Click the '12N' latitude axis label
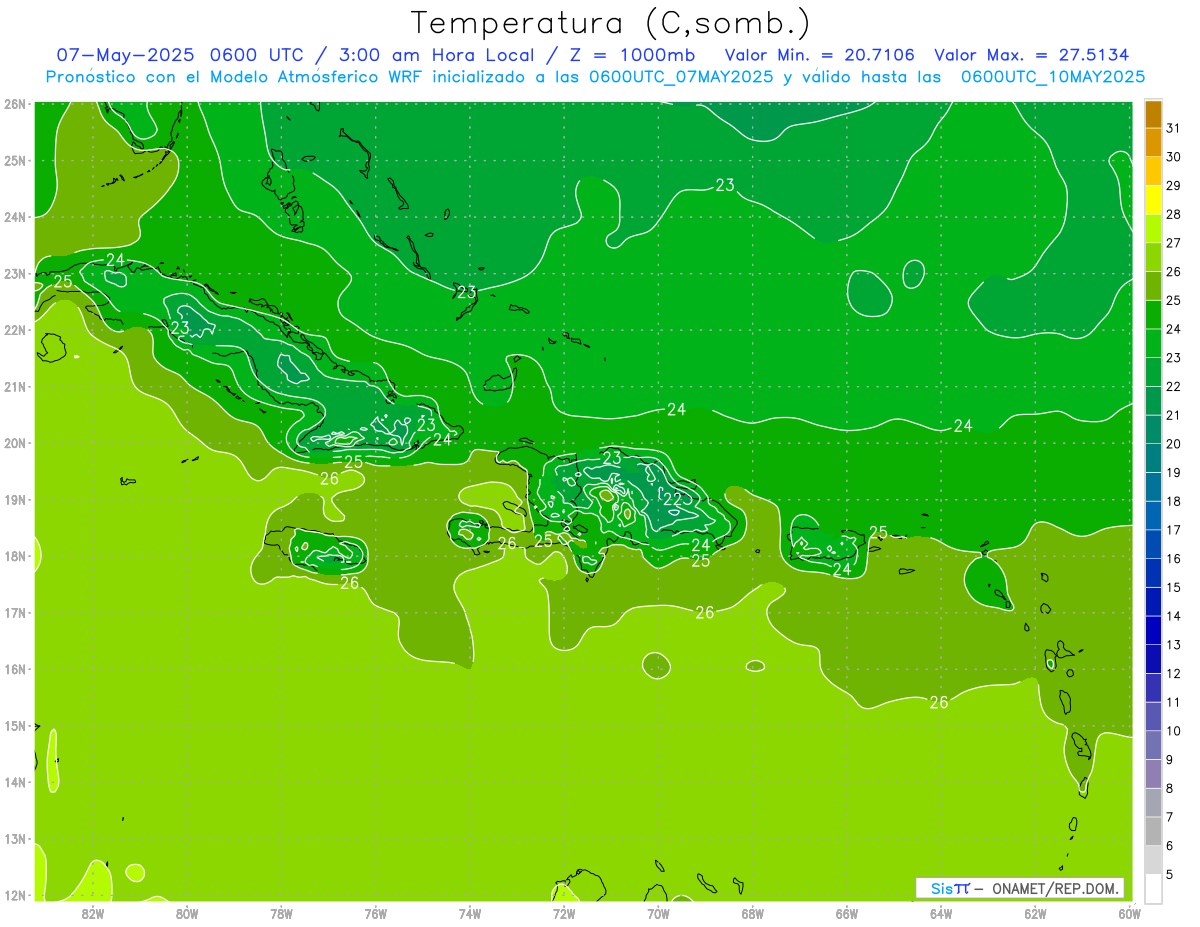Screen dimensions: 1200x927 [x=14, y=895]
